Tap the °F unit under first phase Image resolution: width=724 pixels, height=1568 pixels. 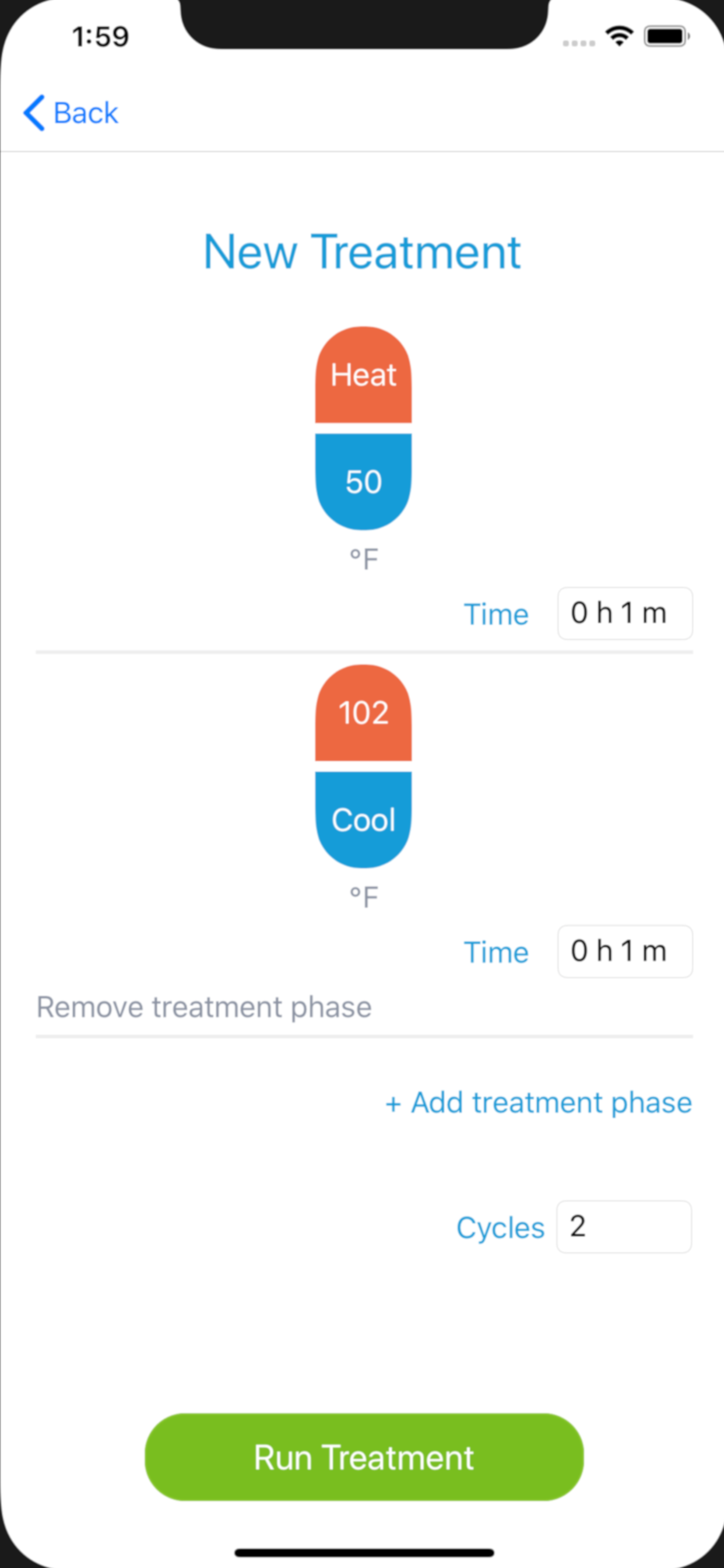coord(364,559)
